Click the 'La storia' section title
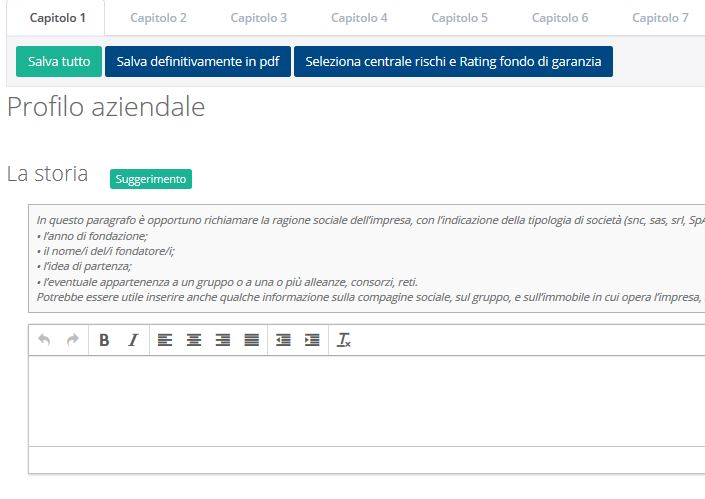 point(47,174)
